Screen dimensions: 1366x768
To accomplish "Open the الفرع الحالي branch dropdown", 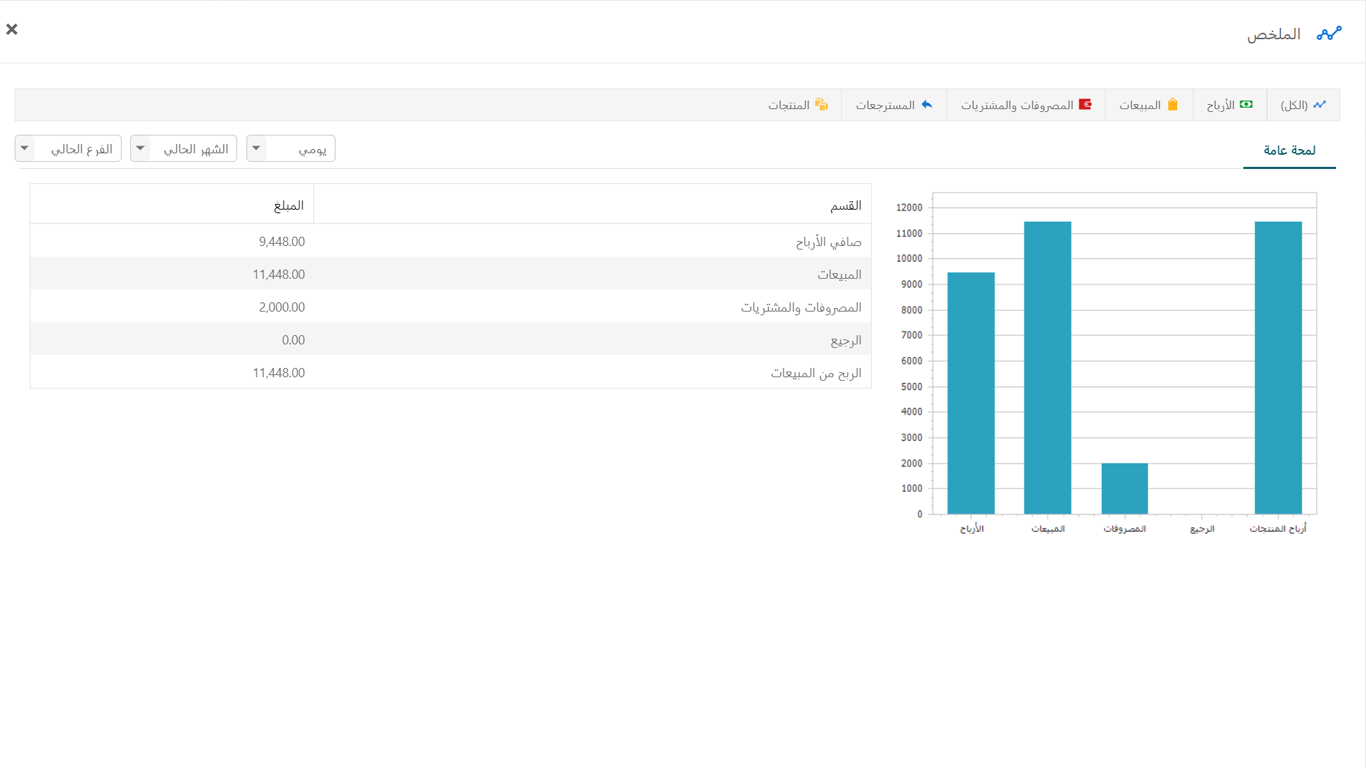I will (68, 149).
